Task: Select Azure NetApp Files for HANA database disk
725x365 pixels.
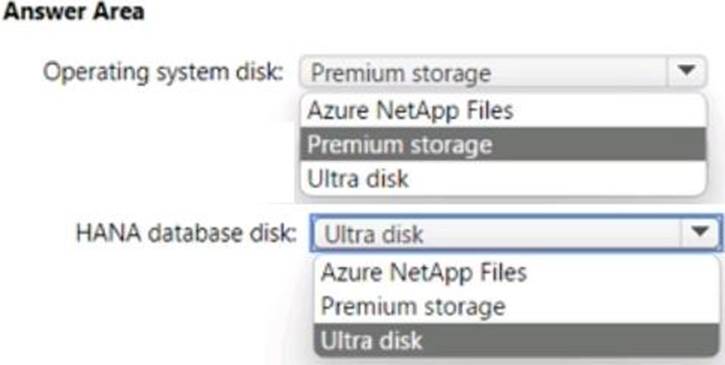Action: coord(516,272)
